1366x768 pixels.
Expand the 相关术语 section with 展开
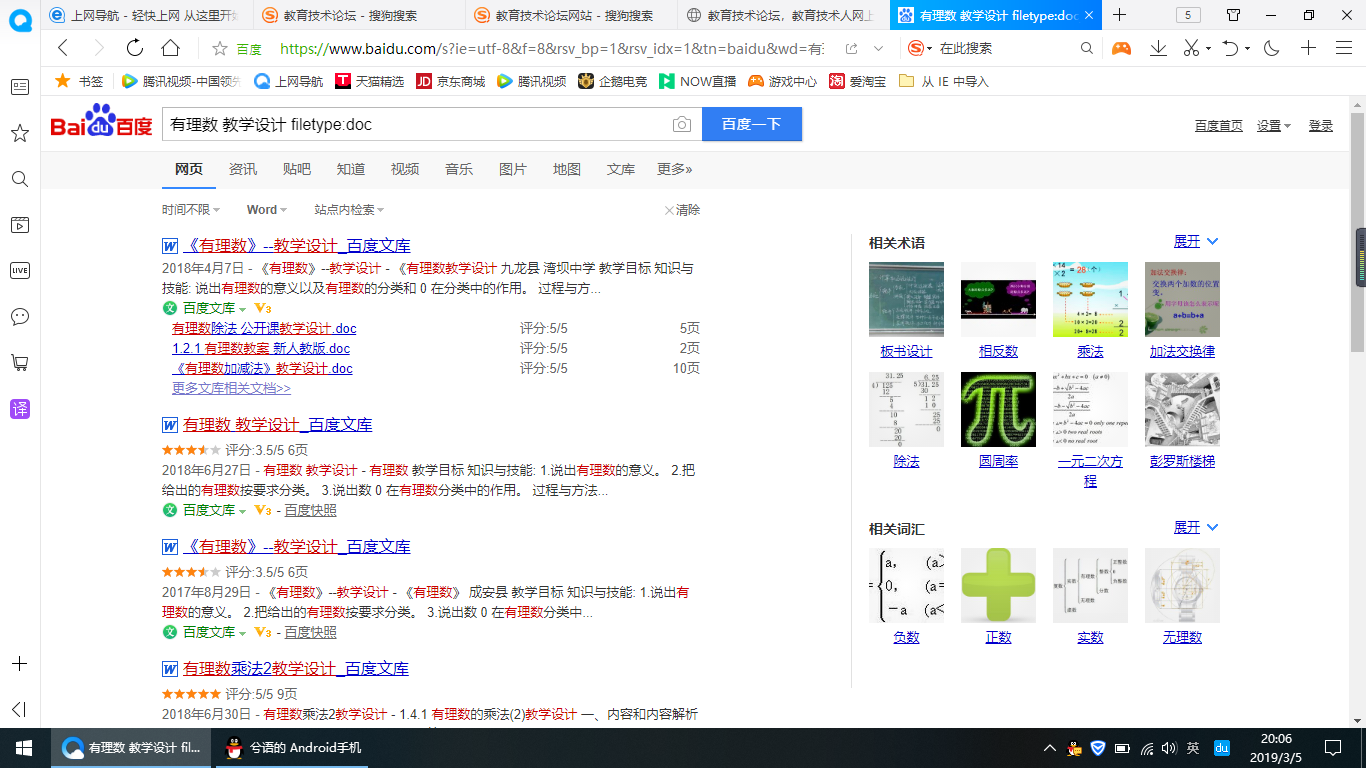tap(1196, 242)
